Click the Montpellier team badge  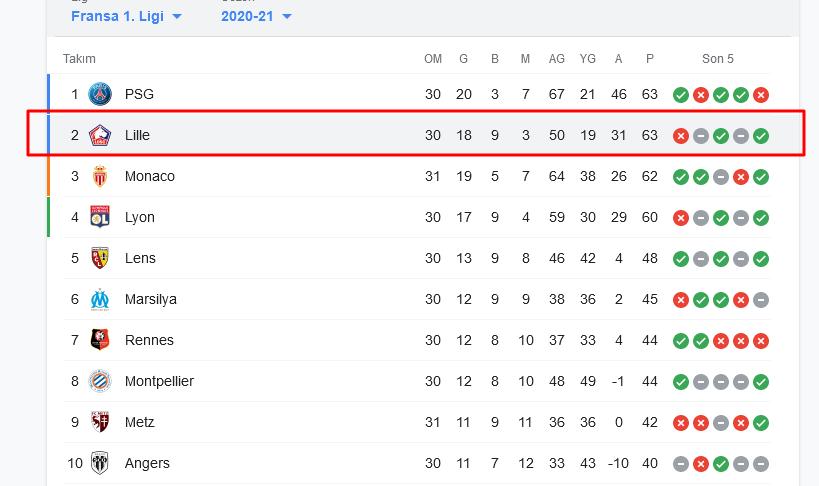click(x=100, y=381)
